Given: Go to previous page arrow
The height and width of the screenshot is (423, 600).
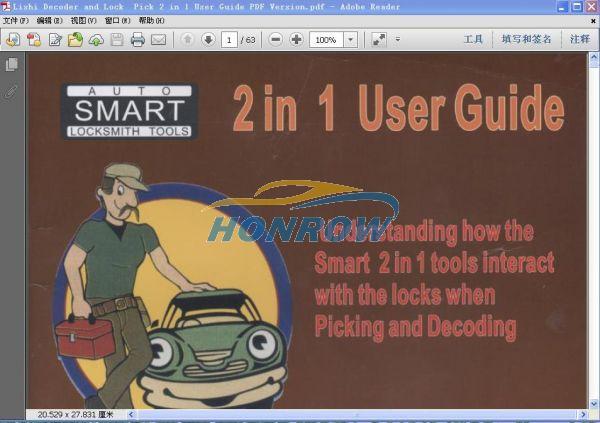Looking at the screenshot, I should click(188, 39).
